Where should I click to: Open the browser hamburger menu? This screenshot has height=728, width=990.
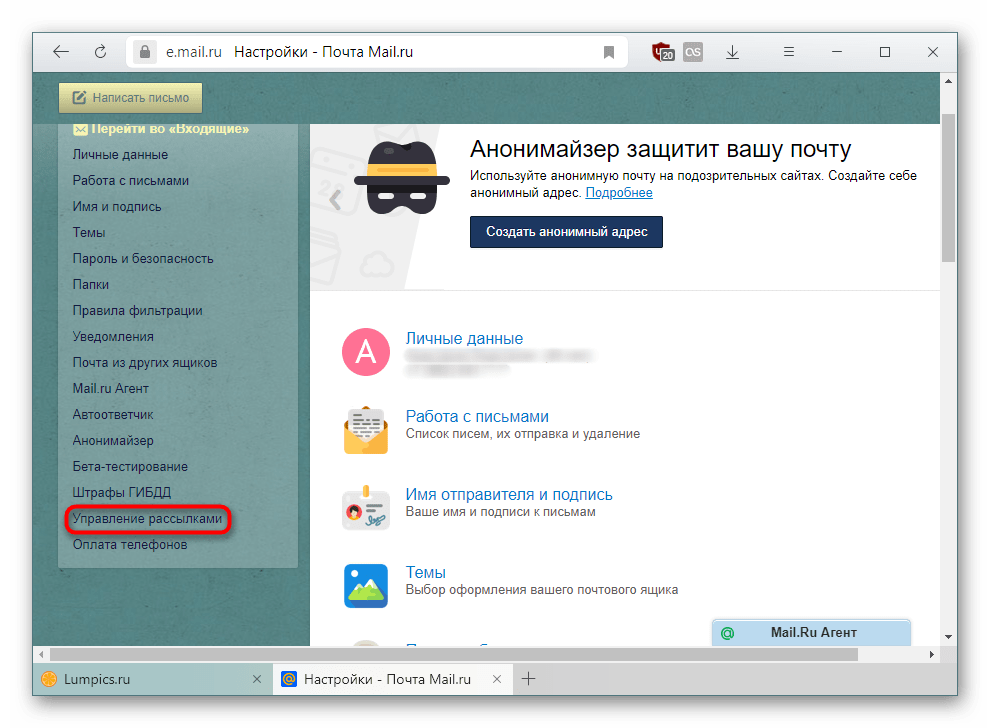[789, 52]
